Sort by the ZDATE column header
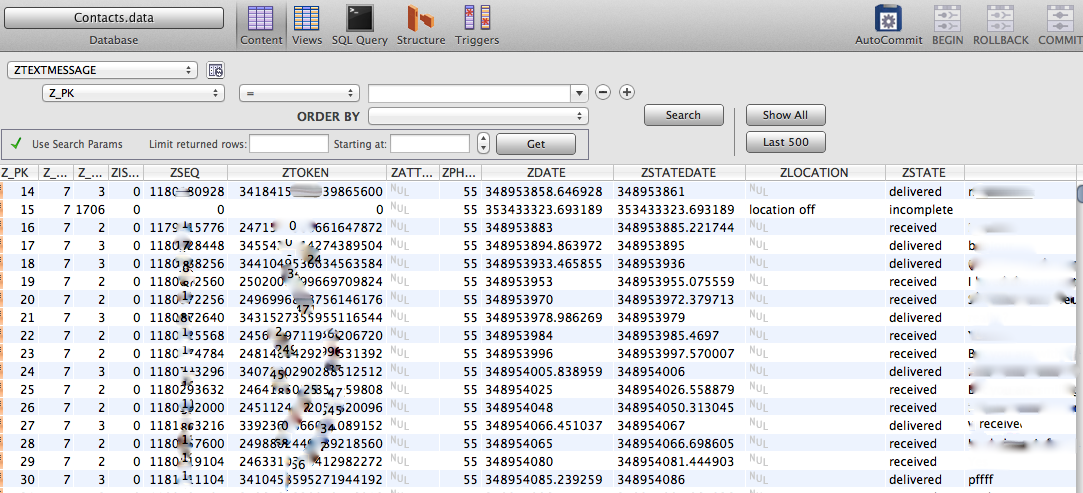The image size is (1083, 493). [547, 173]
